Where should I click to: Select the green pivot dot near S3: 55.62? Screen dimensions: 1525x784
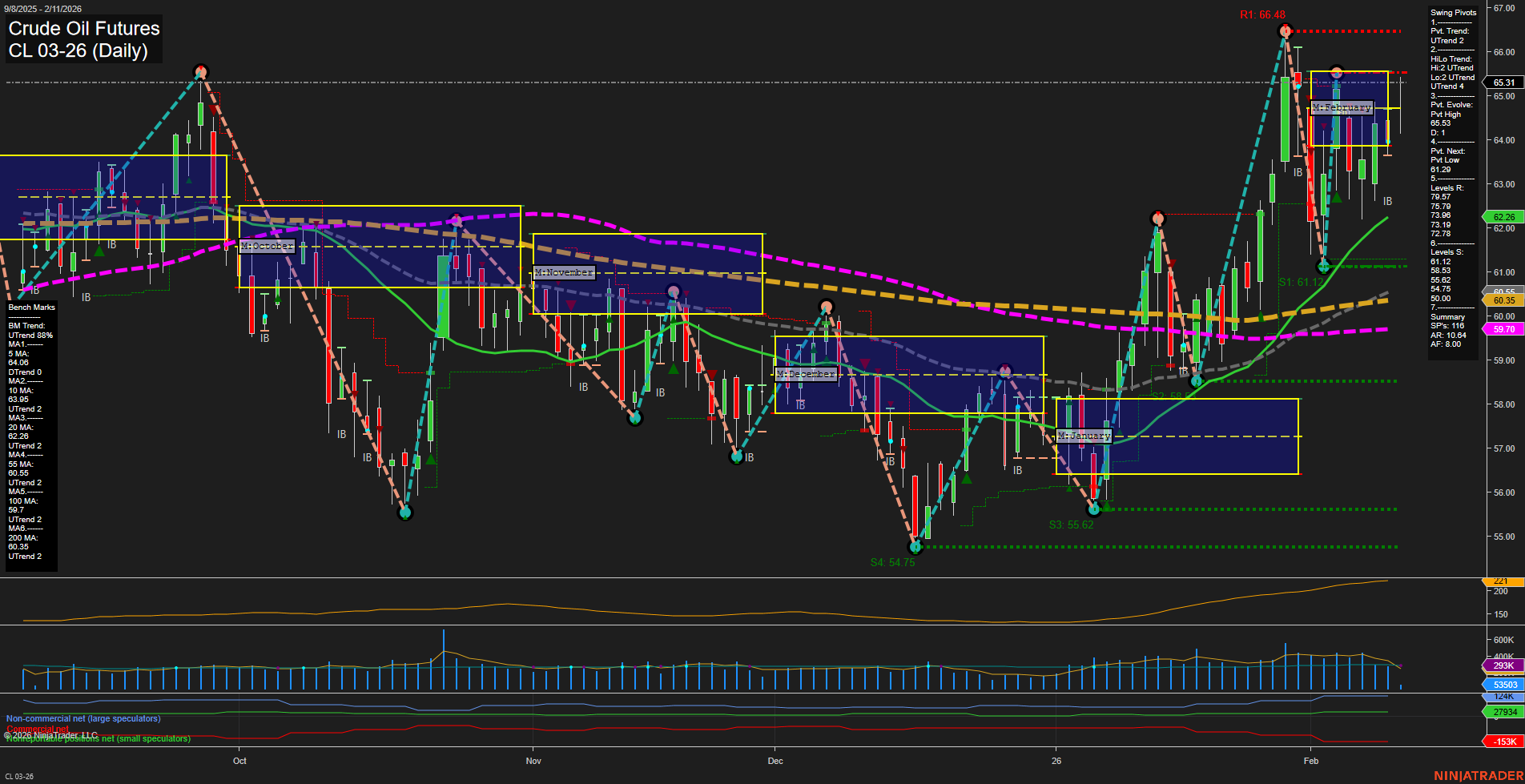click(1094, 508)
